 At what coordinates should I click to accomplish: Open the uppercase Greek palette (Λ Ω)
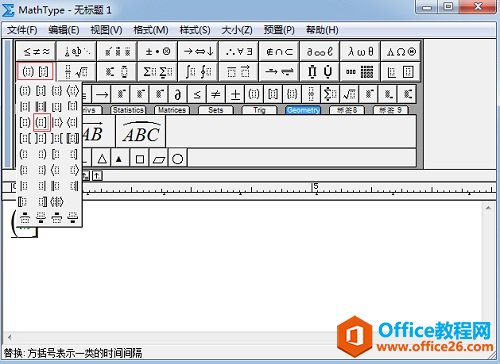coord(401,51)
